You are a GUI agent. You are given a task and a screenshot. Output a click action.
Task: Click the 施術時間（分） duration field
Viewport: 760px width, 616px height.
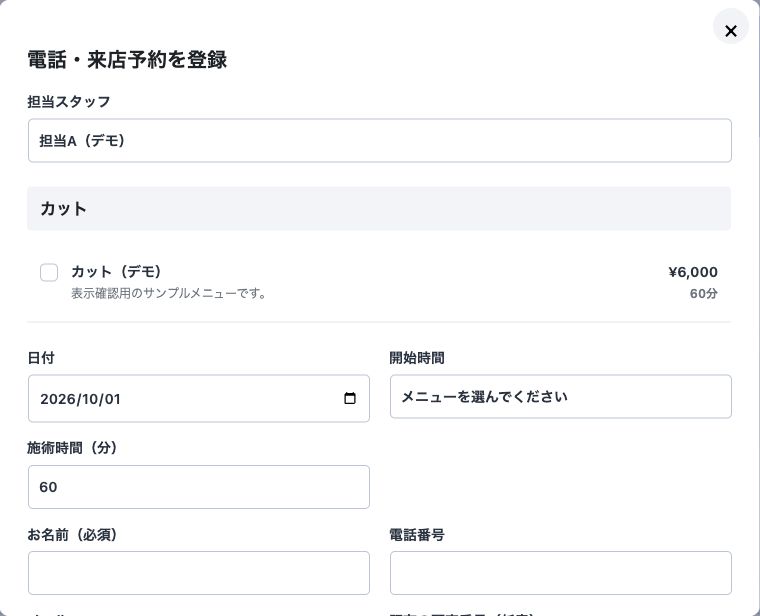[x=199, y=487]
